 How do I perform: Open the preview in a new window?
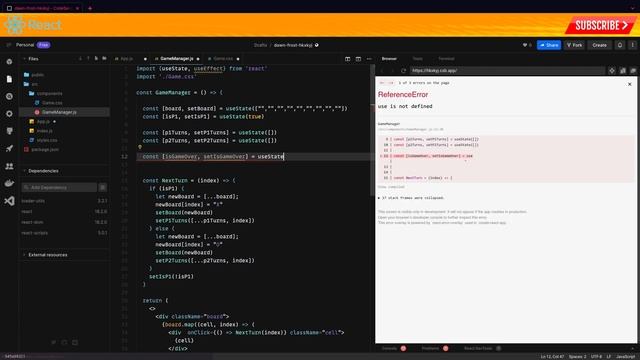tap(633, 71)
